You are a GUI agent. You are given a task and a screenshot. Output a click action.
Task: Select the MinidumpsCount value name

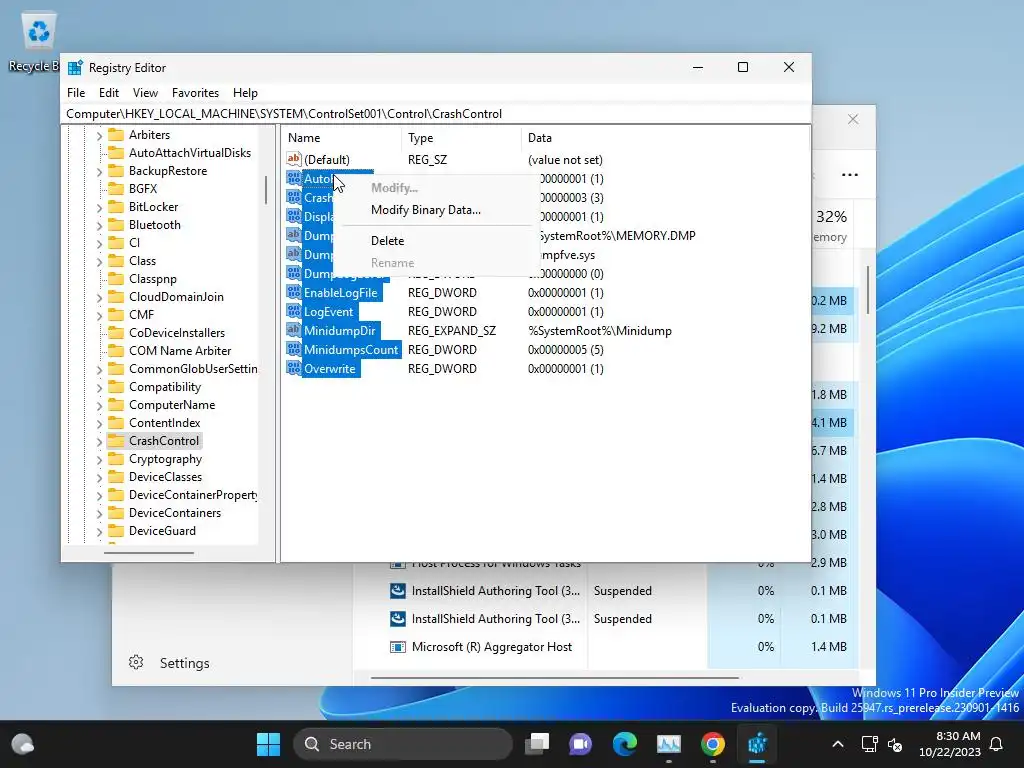pos(351,349)
